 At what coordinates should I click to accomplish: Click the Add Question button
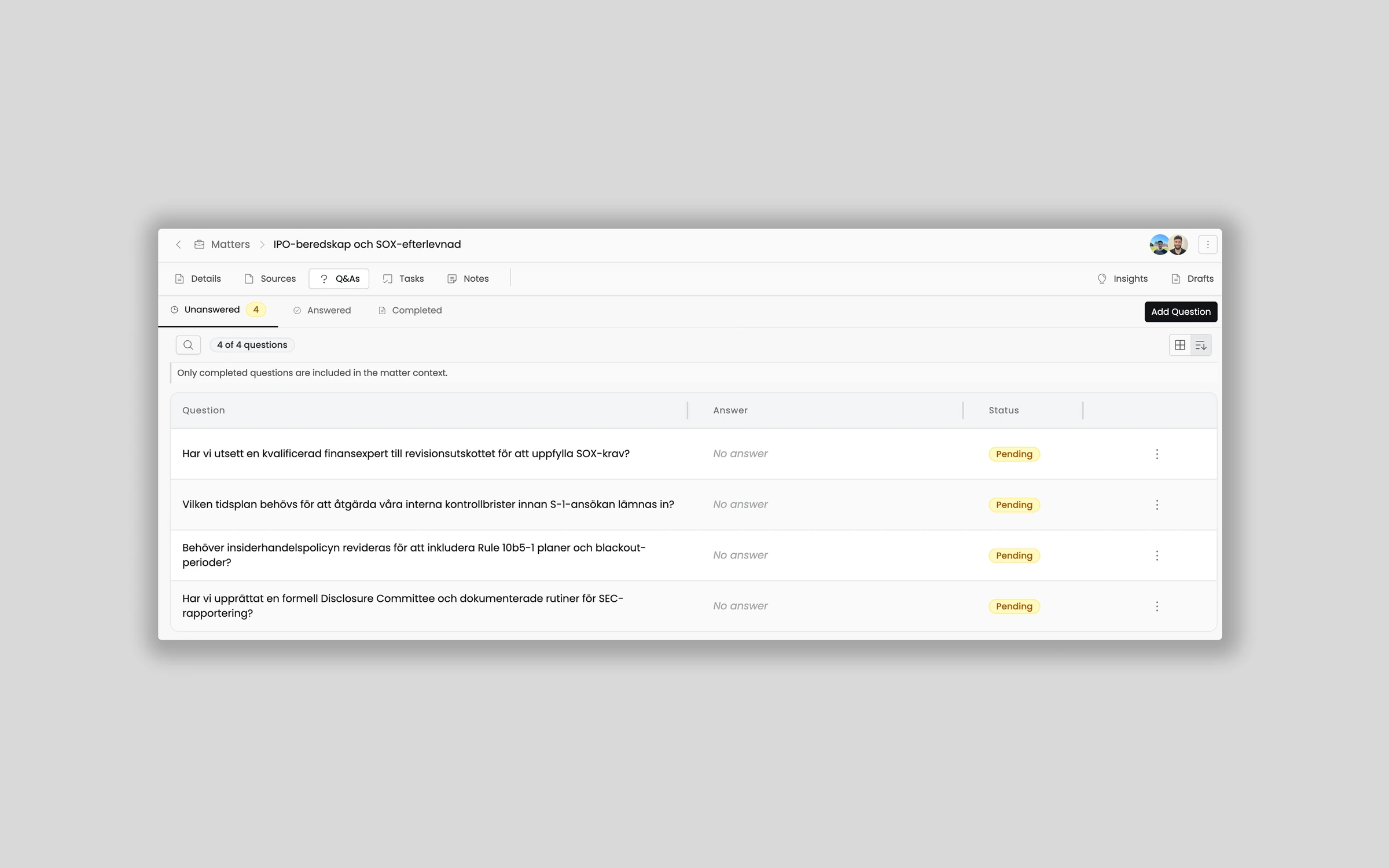click(x=1181, y=312)
